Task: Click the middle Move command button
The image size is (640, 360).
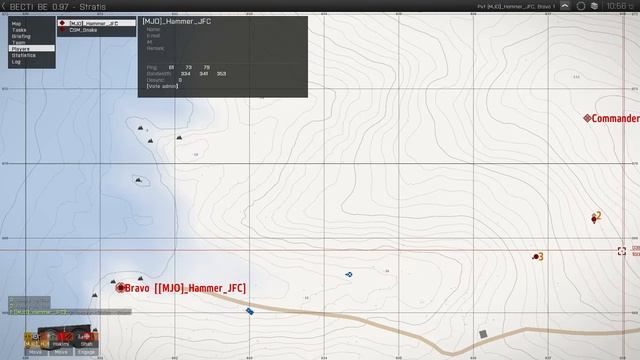Action: [x=61, y=352]
